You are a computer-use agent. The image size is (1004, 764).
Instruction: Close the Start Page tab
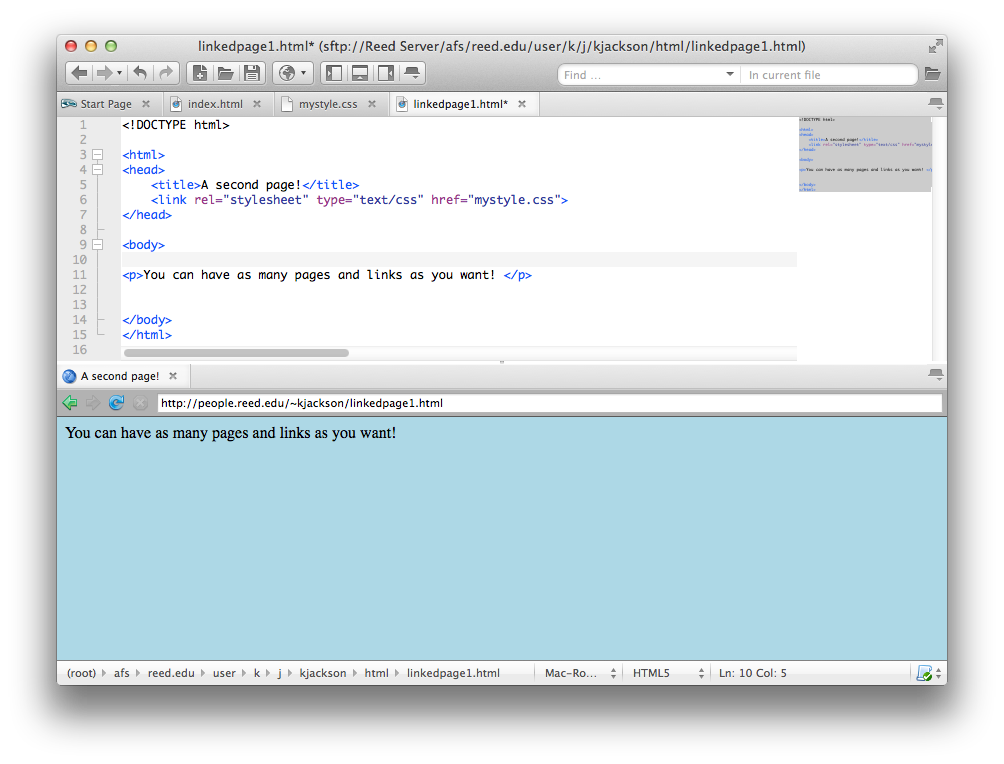pos(146,104)
